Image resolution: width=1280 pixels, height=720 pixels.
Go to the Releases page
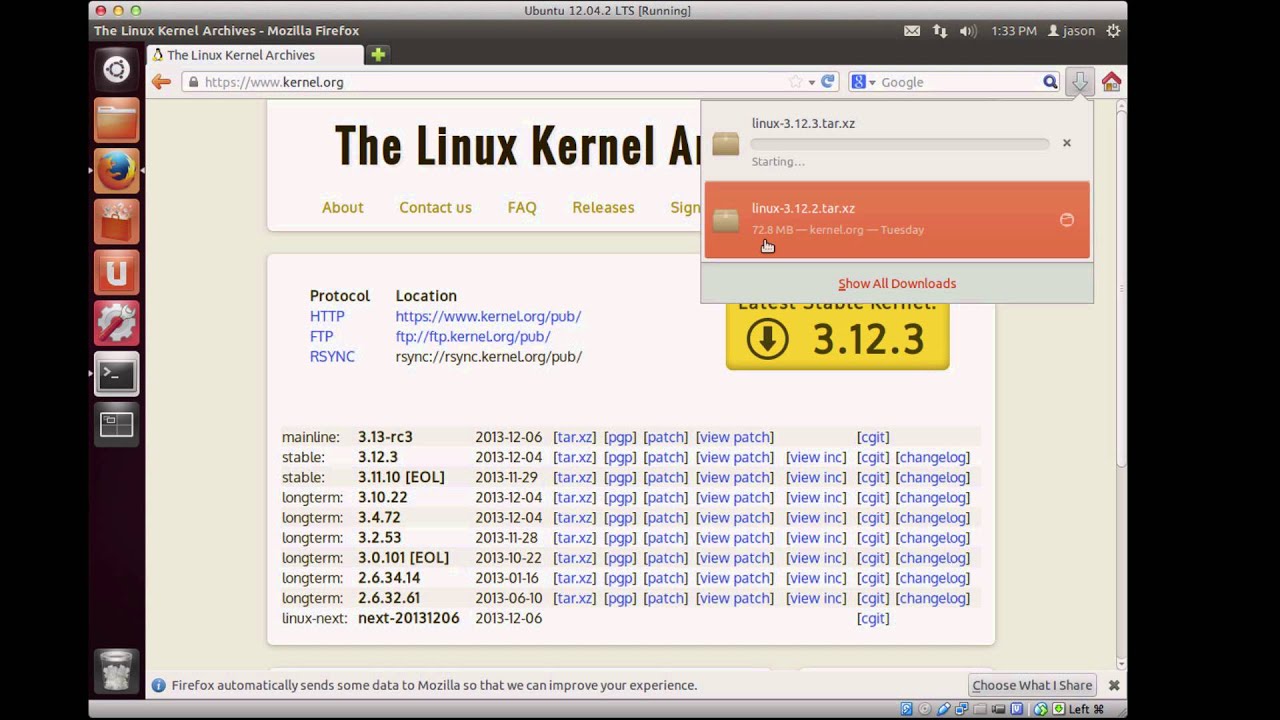tap(603, 207)
